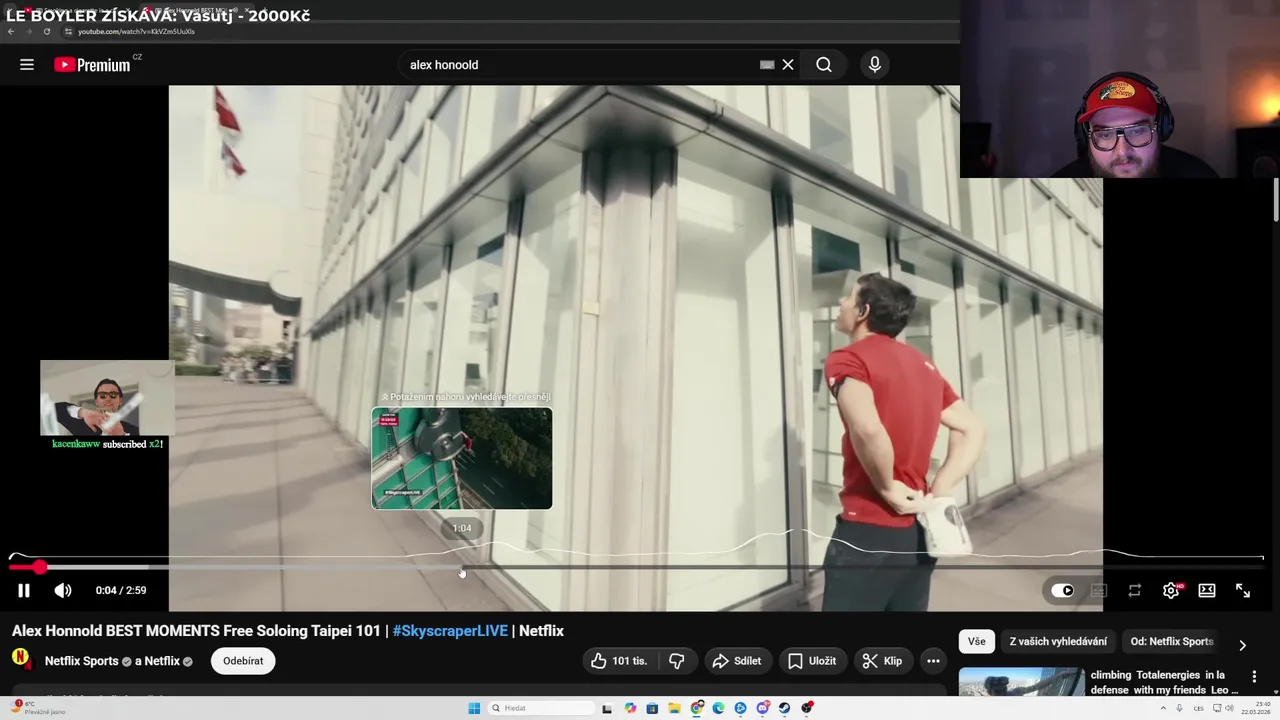Toggle the autoplay switch
1280x720 pixels.
[1062, 591]
